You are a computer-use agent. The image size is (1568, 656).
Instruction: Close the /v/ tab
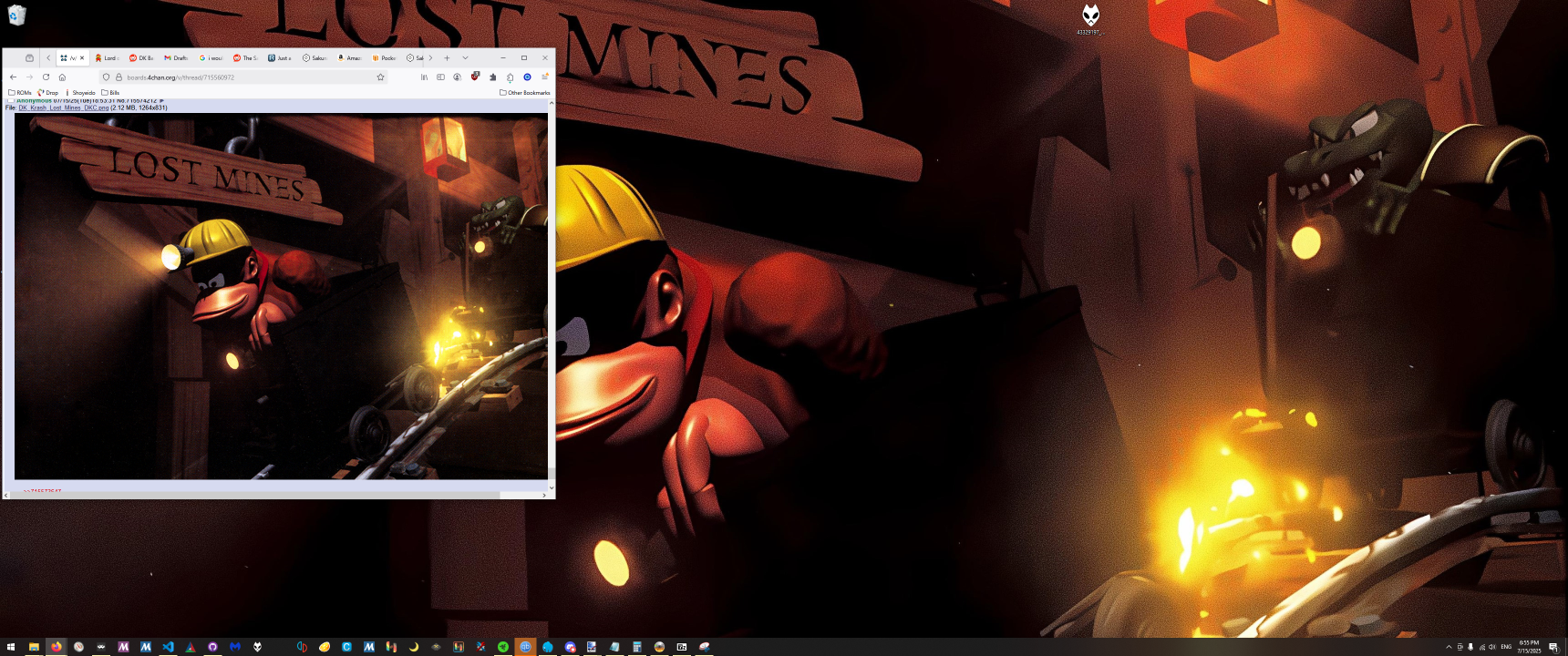pyautogui.click(x=82, y=57)
